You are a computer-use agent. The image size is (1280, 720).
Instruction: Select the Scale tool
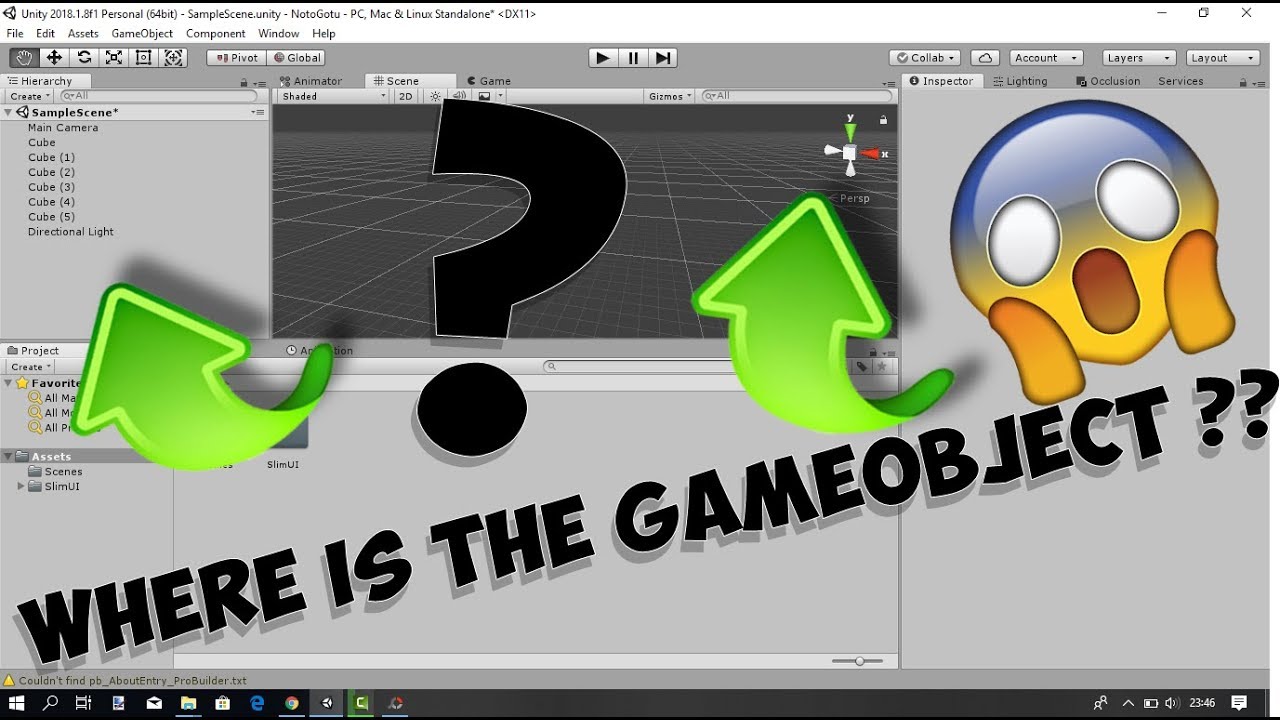point(114,58)
